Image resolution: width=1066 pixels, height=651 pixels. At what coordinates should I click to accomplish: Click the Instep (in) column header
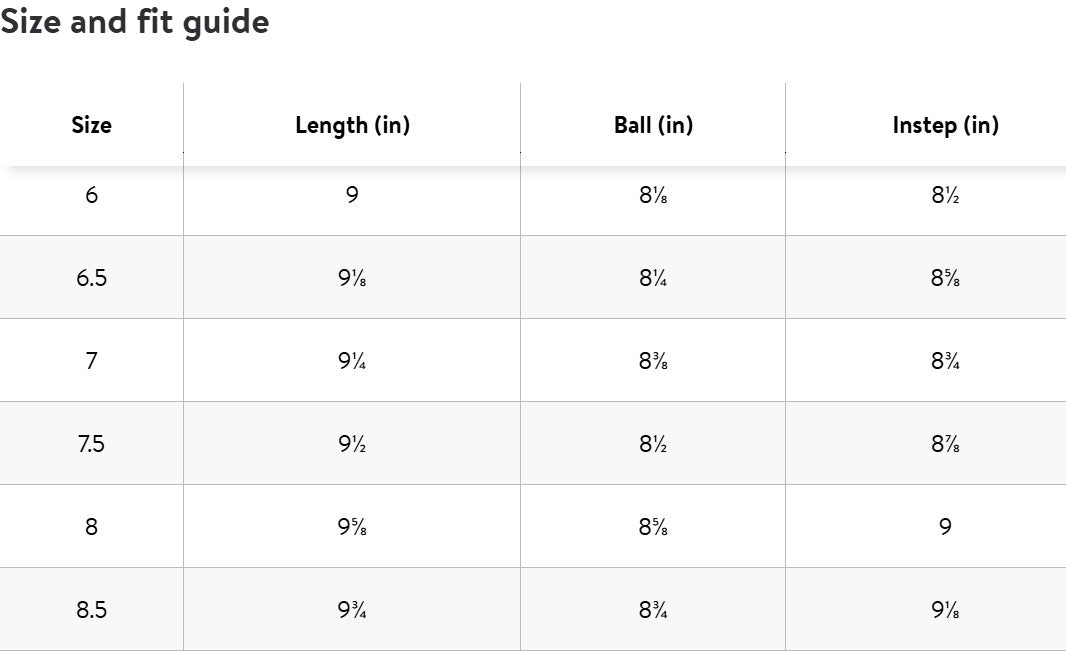coord(945,125)
